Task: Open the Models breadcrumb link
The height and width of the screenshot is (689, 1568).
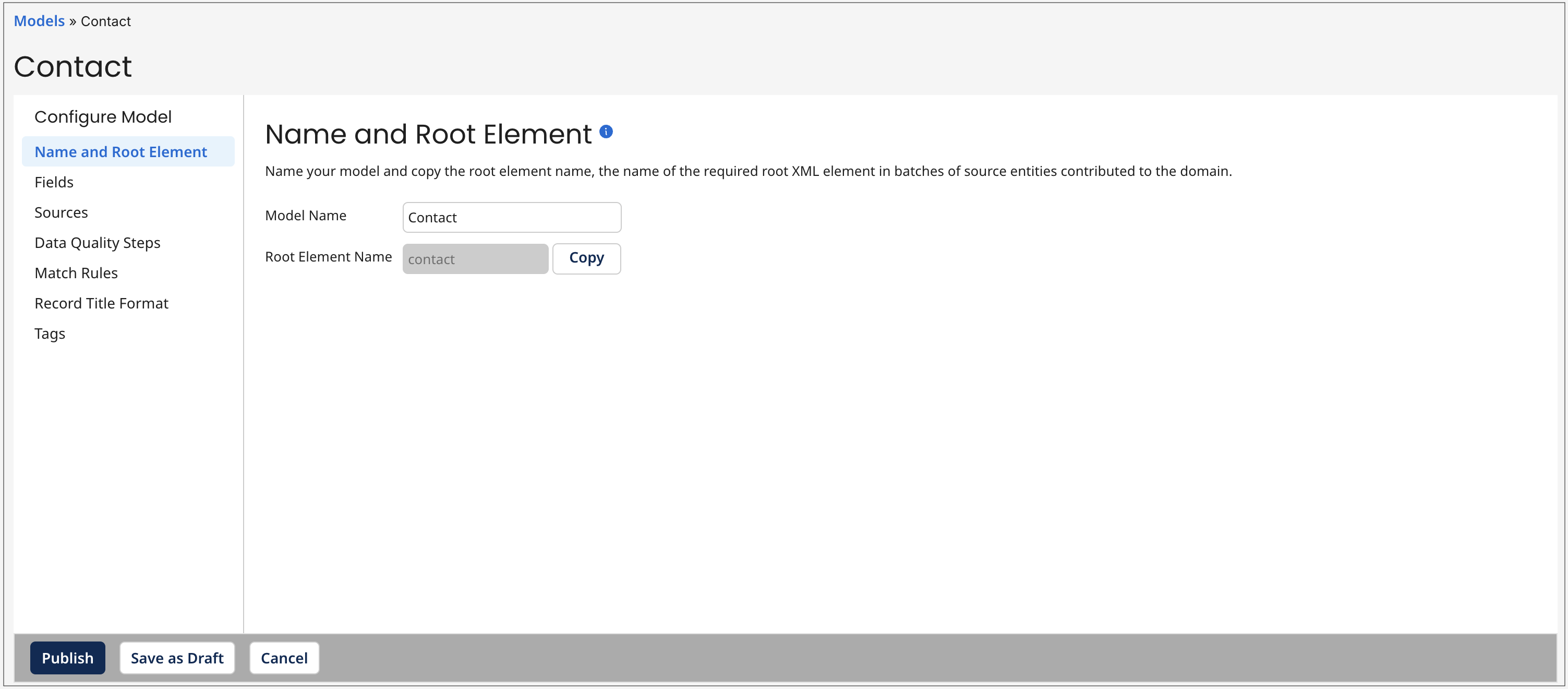Action: point(39,21)
